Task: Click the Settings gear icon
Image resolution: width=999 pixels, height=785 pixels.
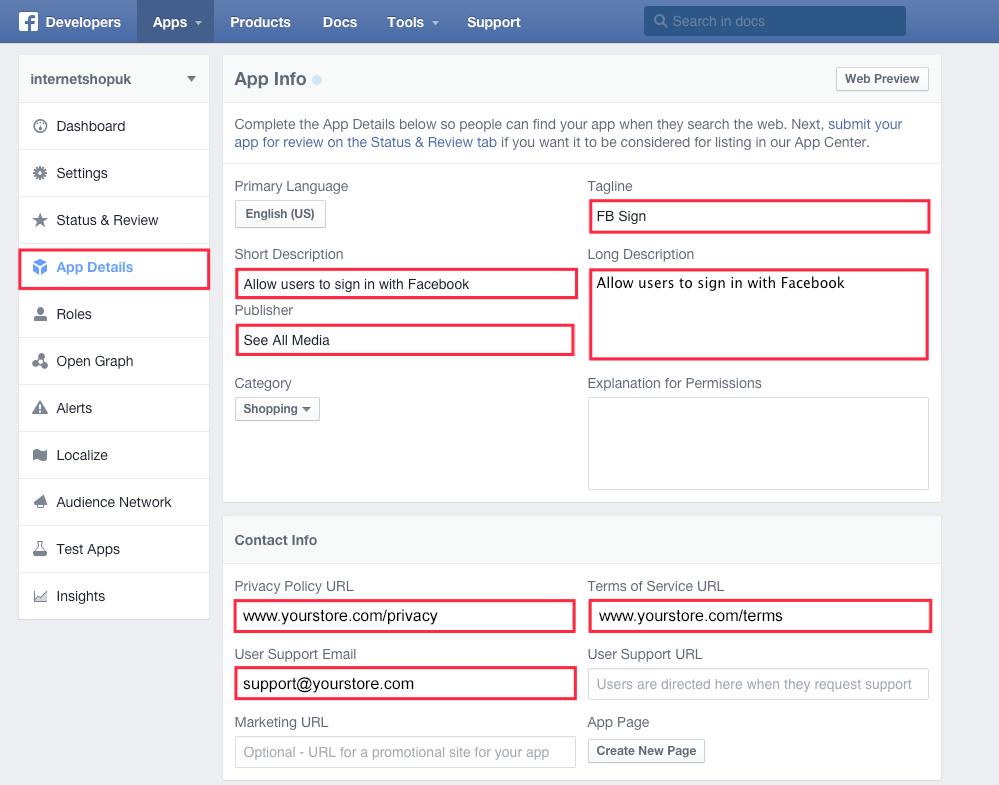Action: (x=40, y=173)
